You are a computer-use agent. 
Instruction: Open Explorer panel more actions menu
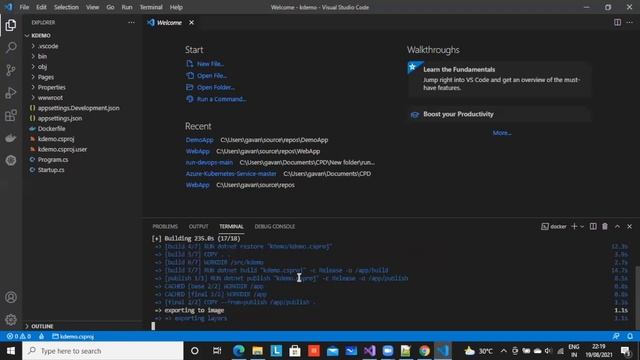click(131, 22)
